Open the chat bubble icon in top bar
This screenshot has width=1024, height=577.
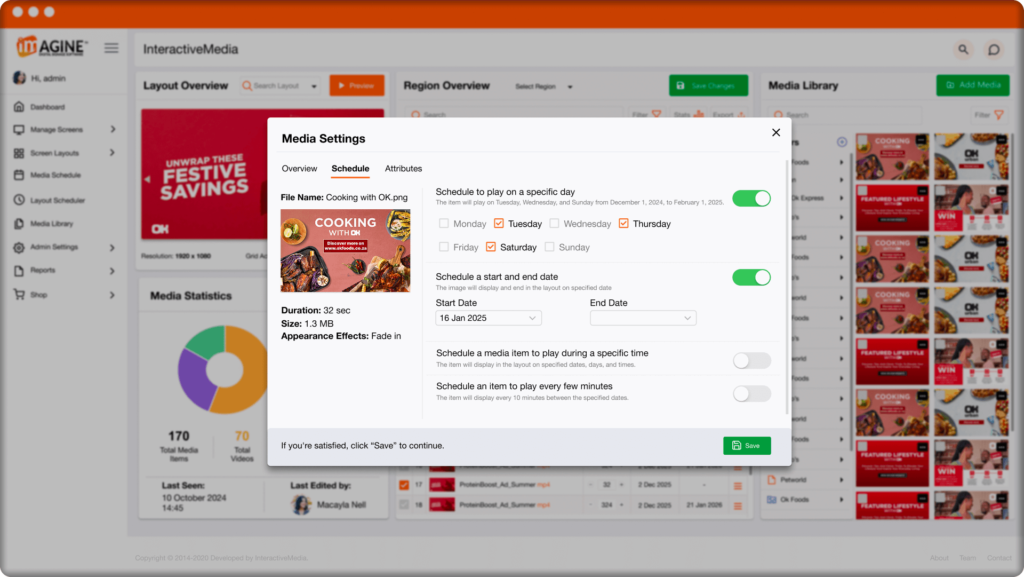(994, 50)
